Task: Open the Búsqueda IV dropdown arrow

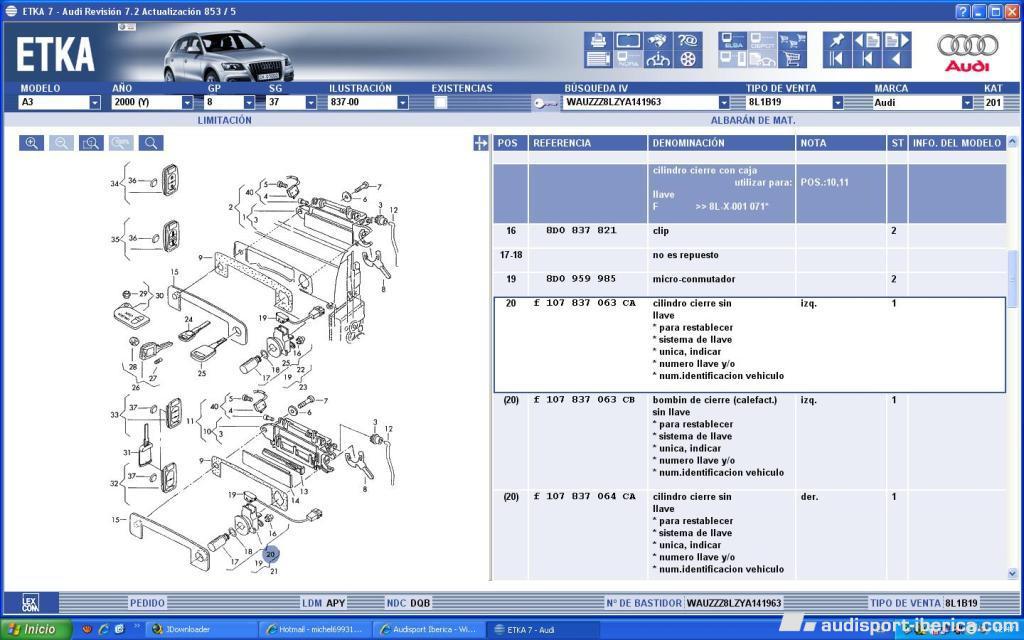Action: point(724,103)
